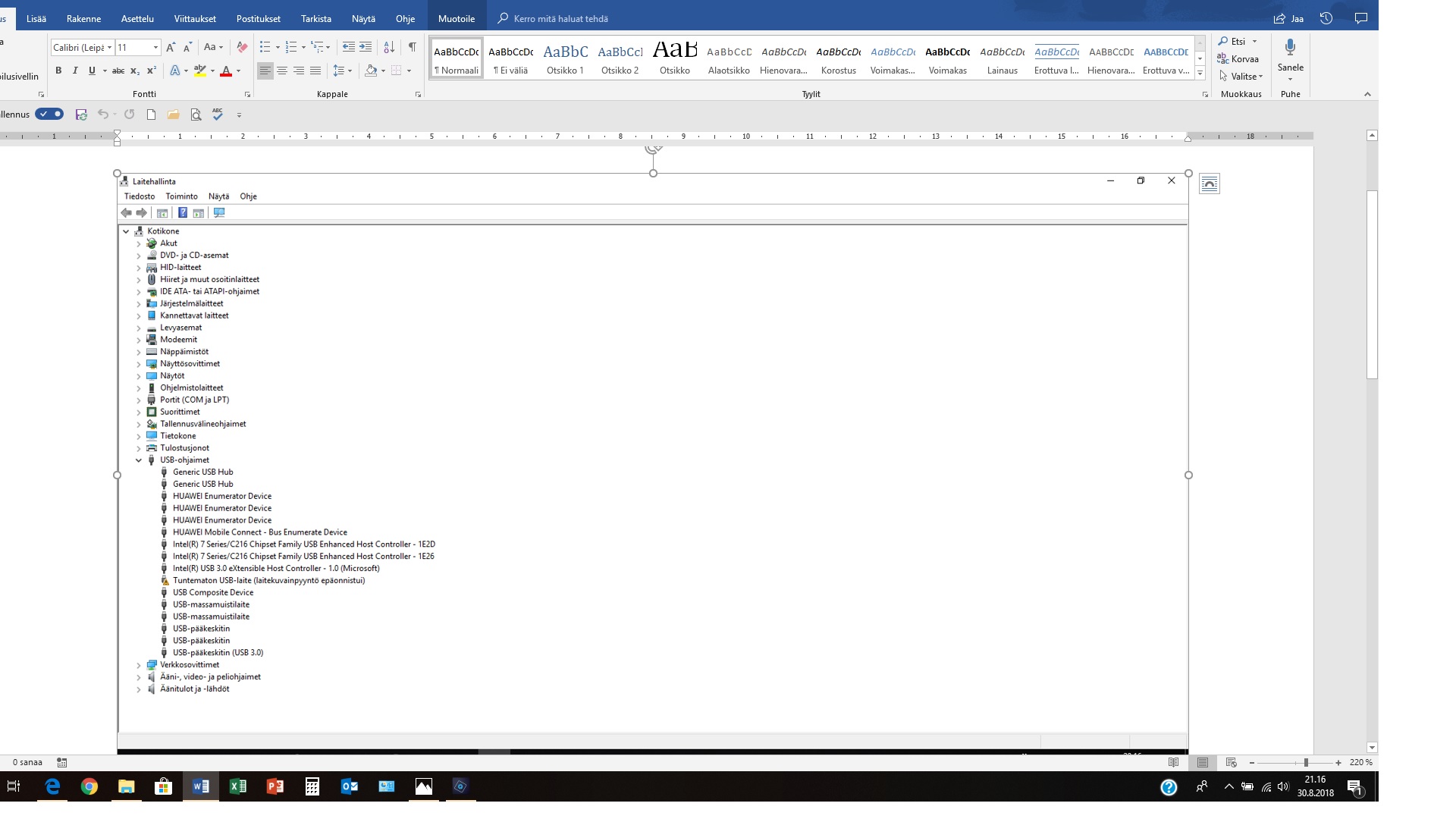Image resolution: width=1456 pixels, height=819 pixels.
Task: Open borders dropdown arrow
Action: click(409, 71)
